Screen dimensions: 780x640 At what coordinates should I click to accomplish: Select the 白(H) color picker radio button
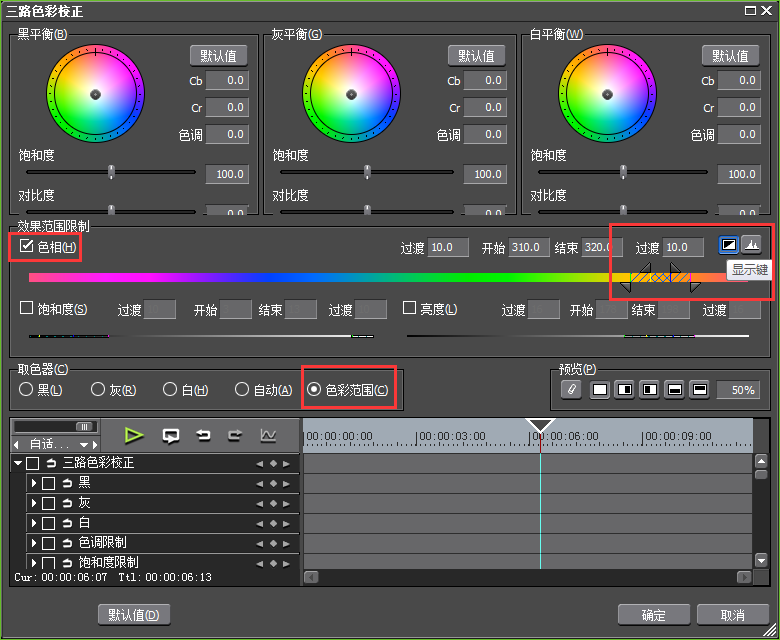coord(170,389)
